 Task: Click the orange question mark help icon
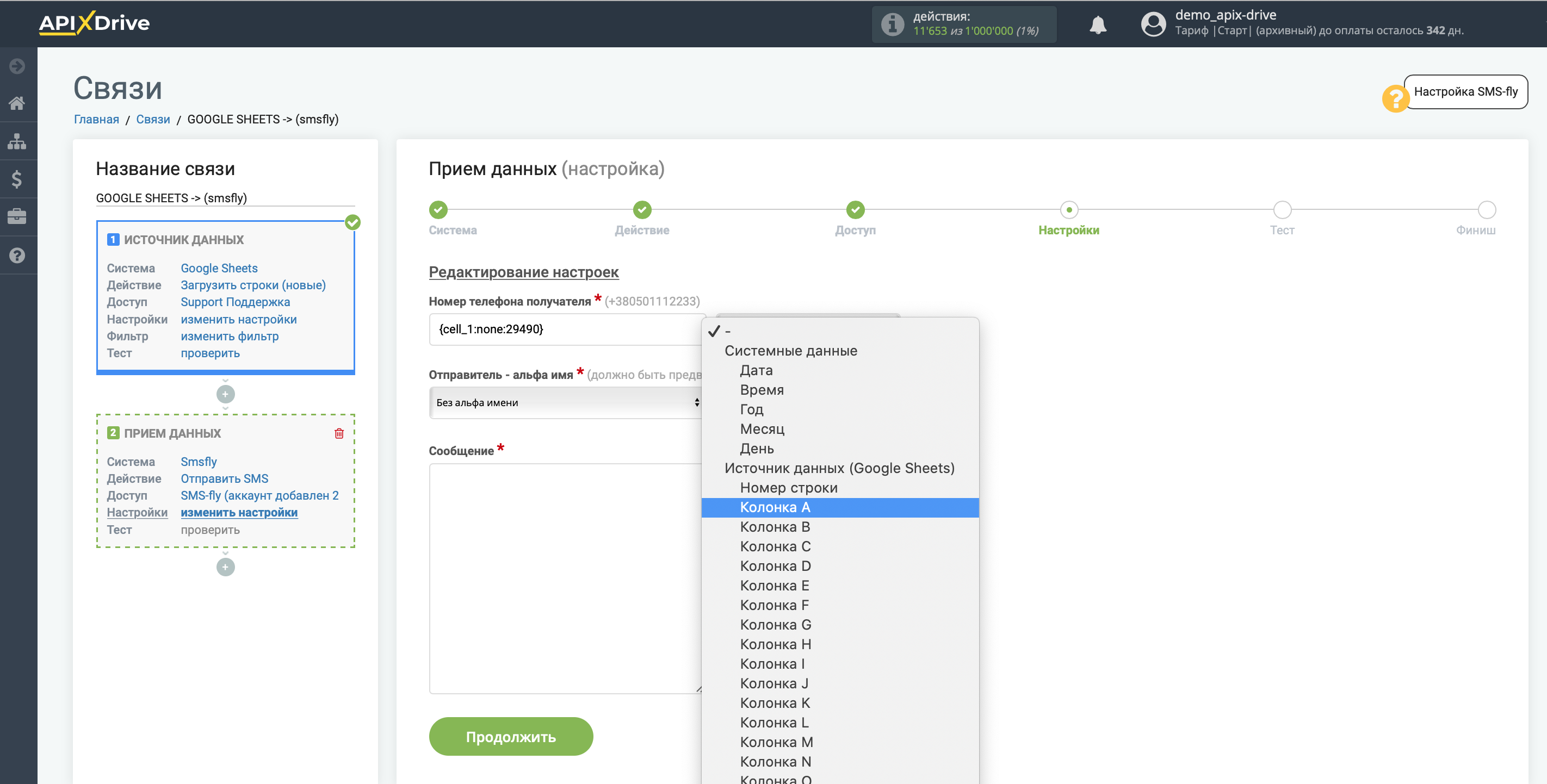click(1396, 98)
